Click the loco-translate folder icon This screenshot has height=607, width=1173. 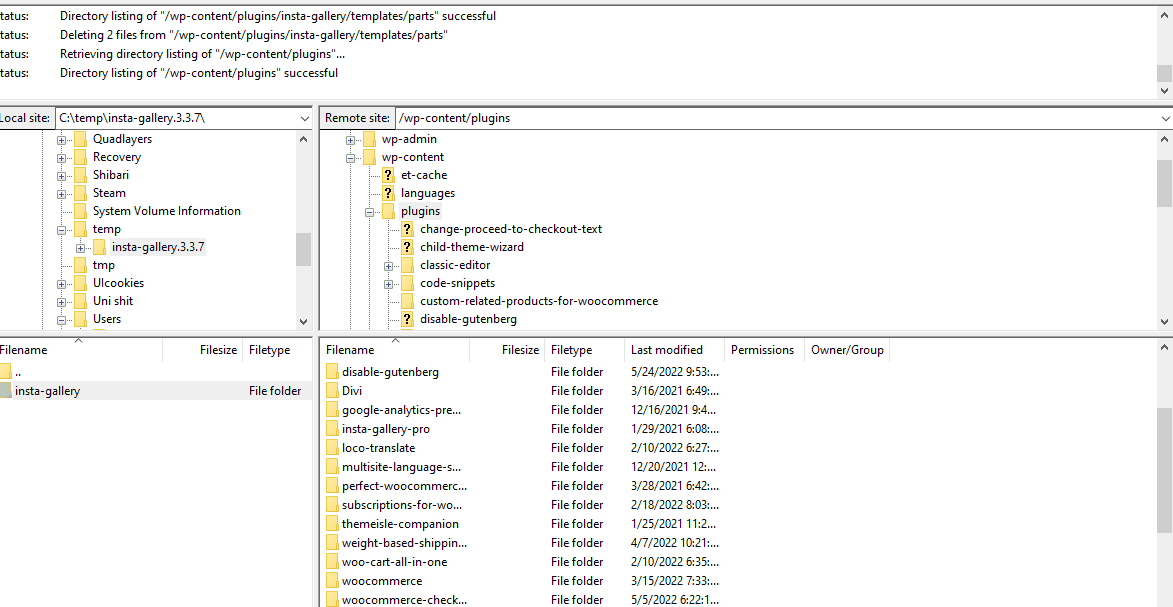pos(333,448)
